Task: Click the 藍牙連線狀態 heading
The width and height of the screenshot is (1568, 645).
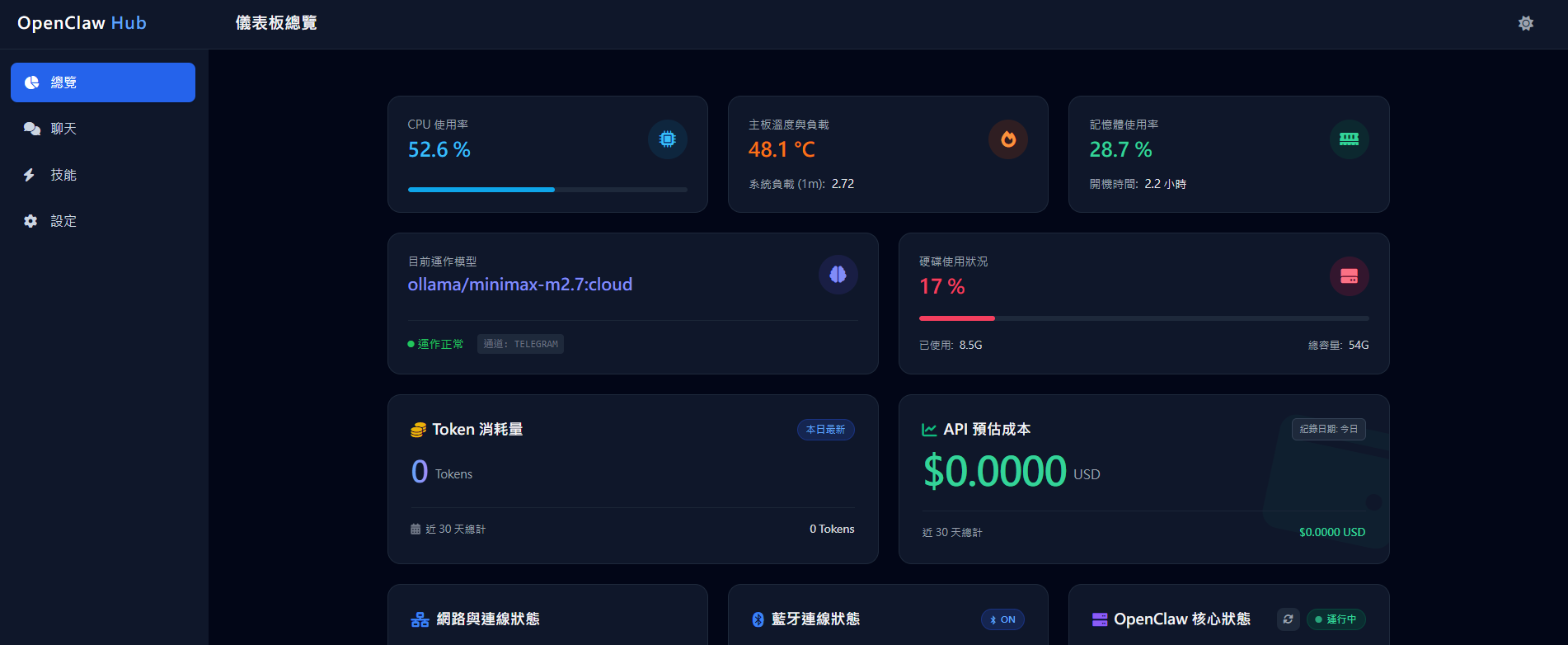Action: click(x=815, y=619)
